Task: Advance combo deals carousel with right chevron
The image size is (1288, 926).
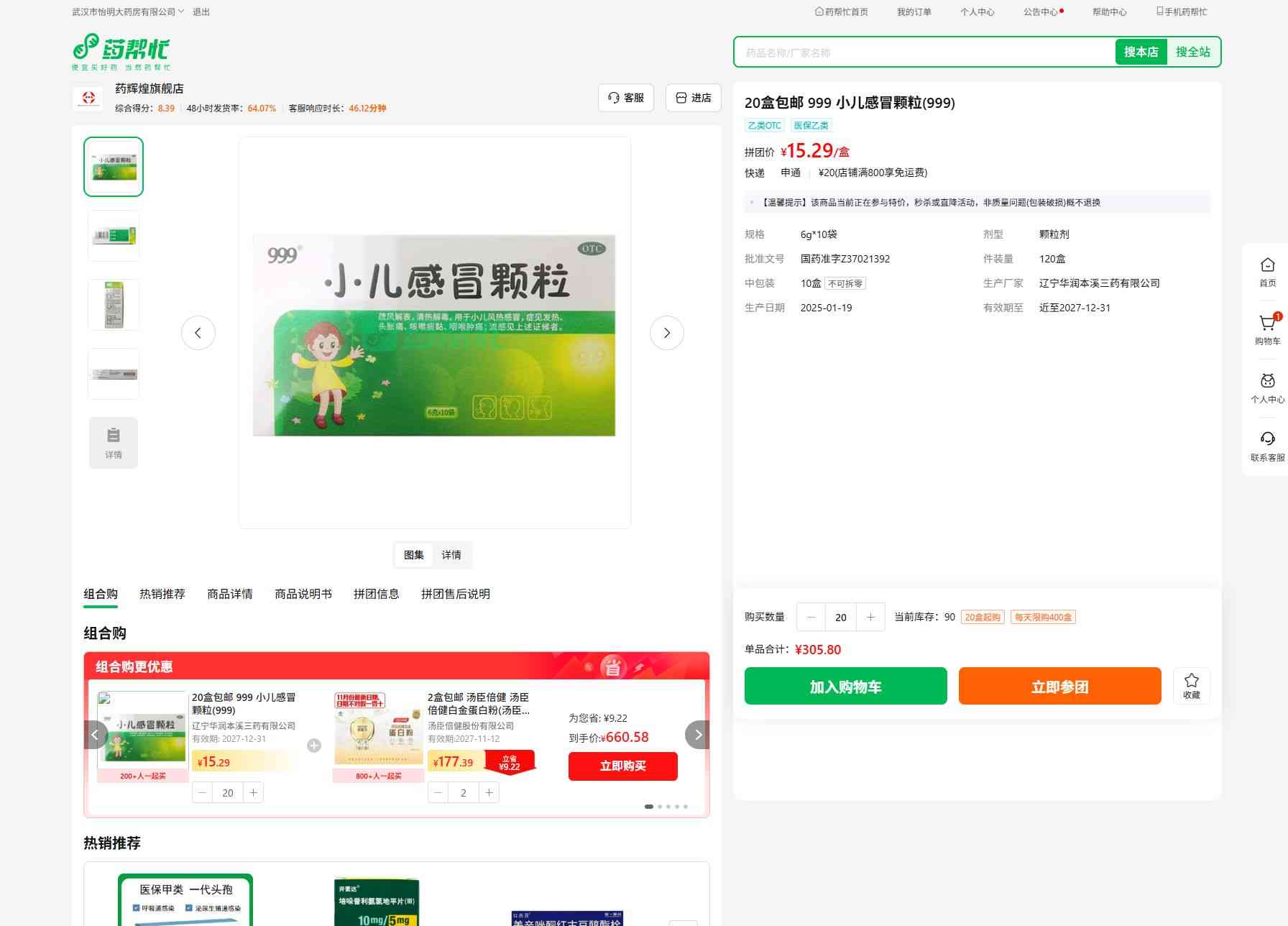Action: pyautogui.click(x=697, y=735)
